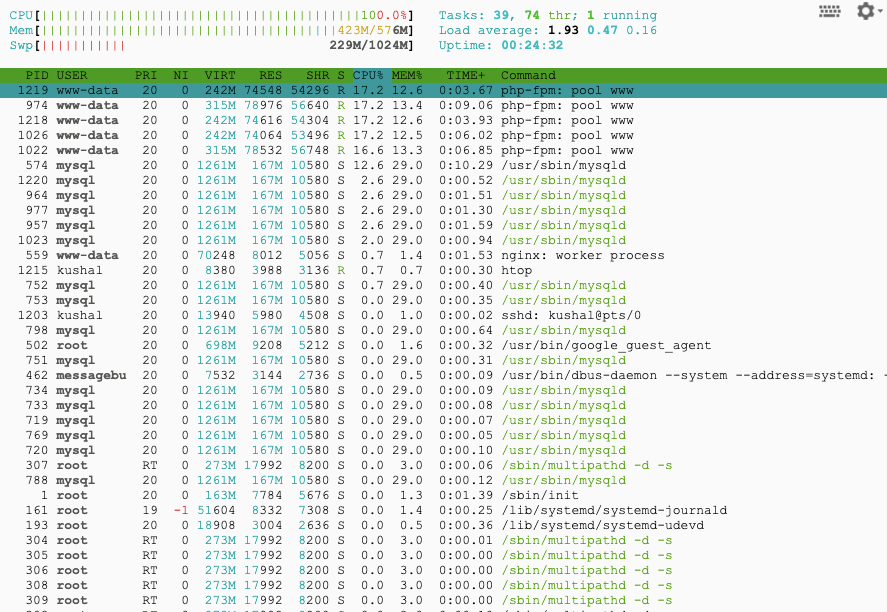Sort by the PID column header

(x=37, y=75)
